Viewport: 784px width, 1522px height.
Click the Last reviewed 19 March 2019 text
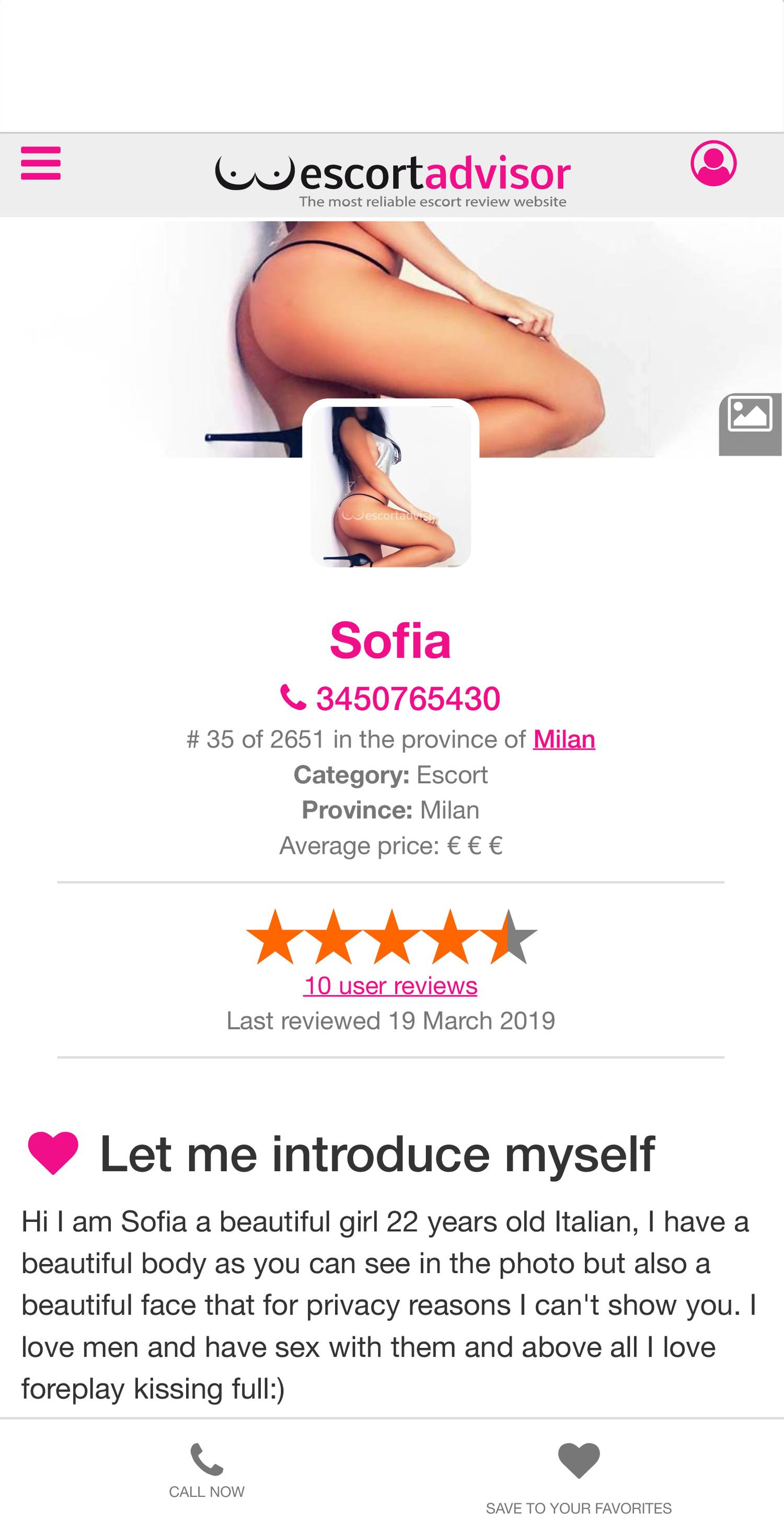(x=390, y=1021)
